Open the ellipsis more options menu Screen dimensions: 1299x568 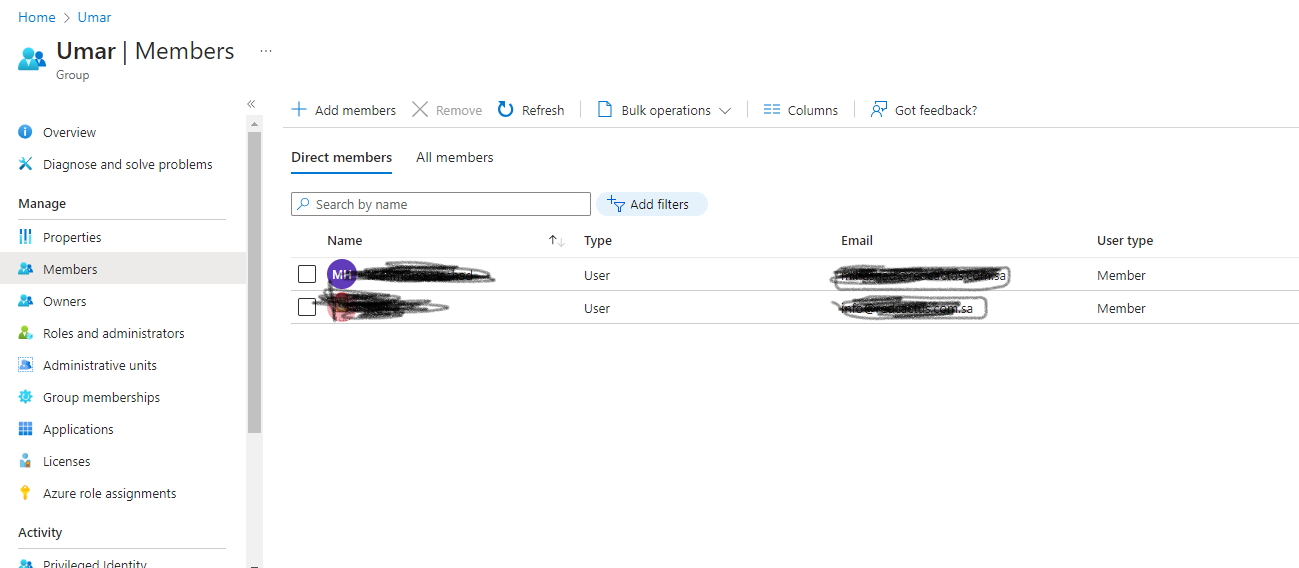pyautogui.click(x=266, y=51)
